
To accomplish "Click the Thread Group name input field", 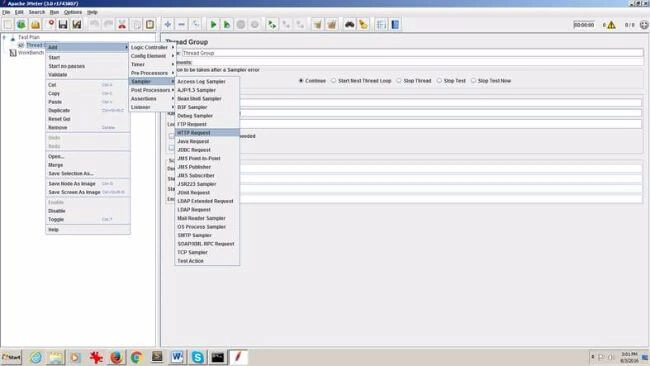I will pyautogui.click(x=412, y=53).
